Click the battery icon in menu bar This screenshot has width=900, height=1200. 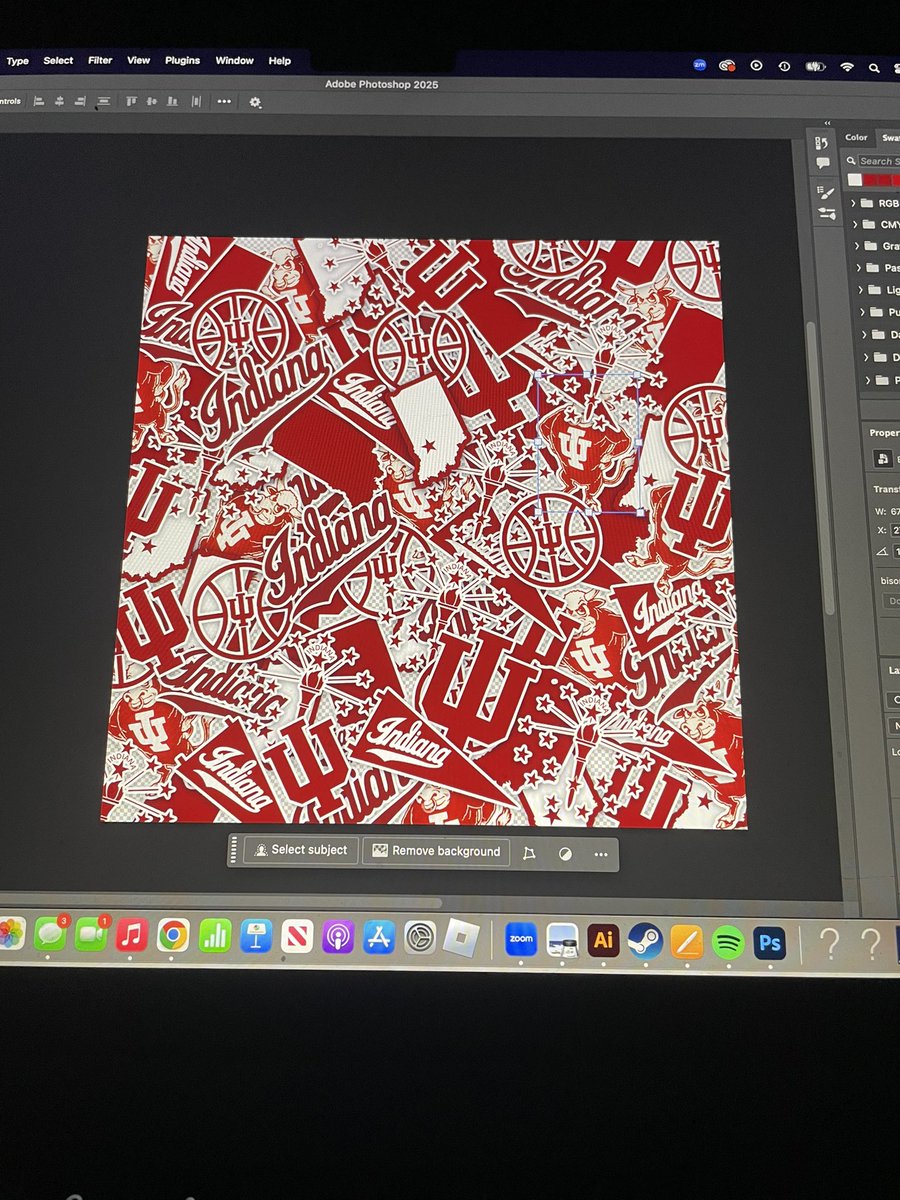(x=815, y=67)
